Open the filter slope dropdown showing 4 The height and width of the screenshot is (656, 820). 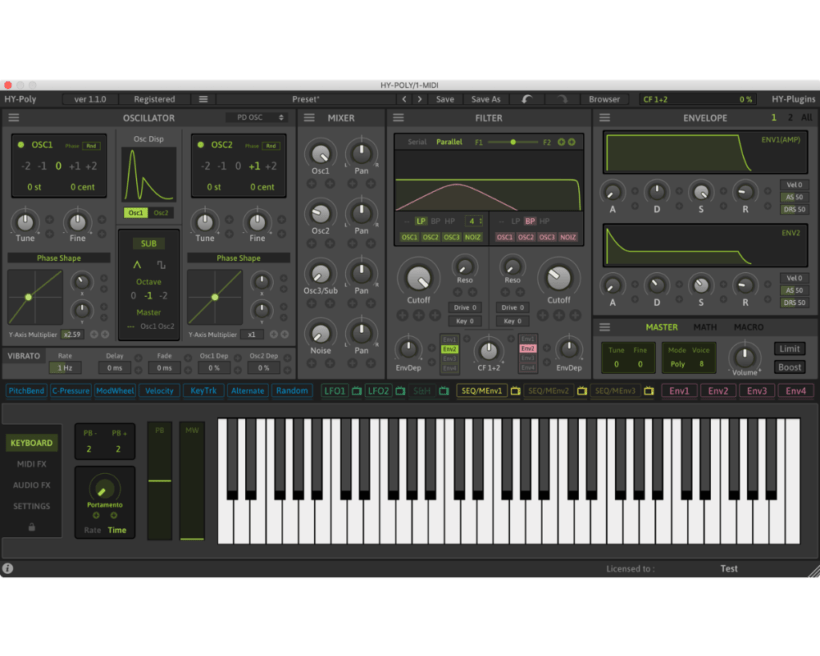coord(476,221)
